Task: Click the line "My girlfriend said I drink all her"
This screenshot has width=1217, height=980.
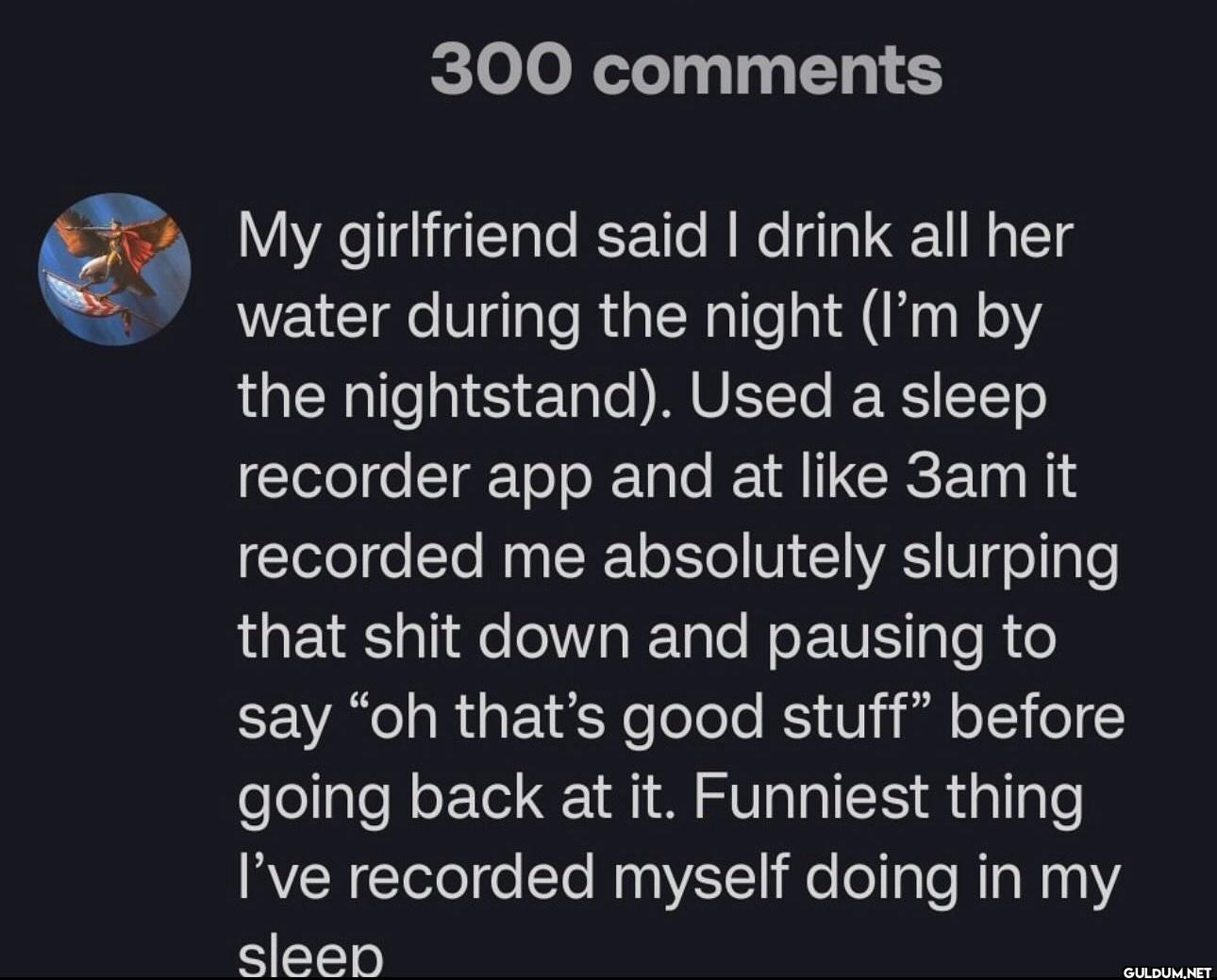Action: coord(655,236)
